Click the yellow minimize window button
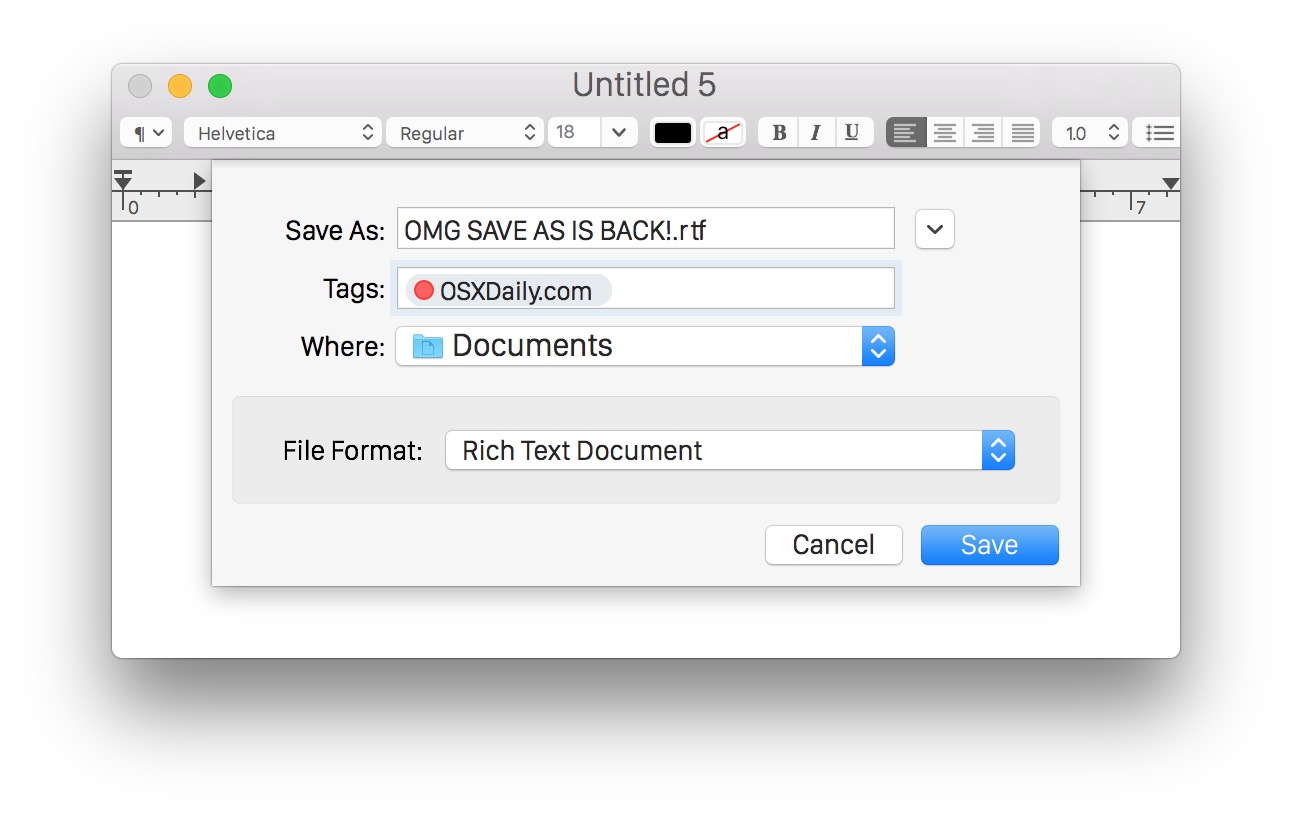 180,86
